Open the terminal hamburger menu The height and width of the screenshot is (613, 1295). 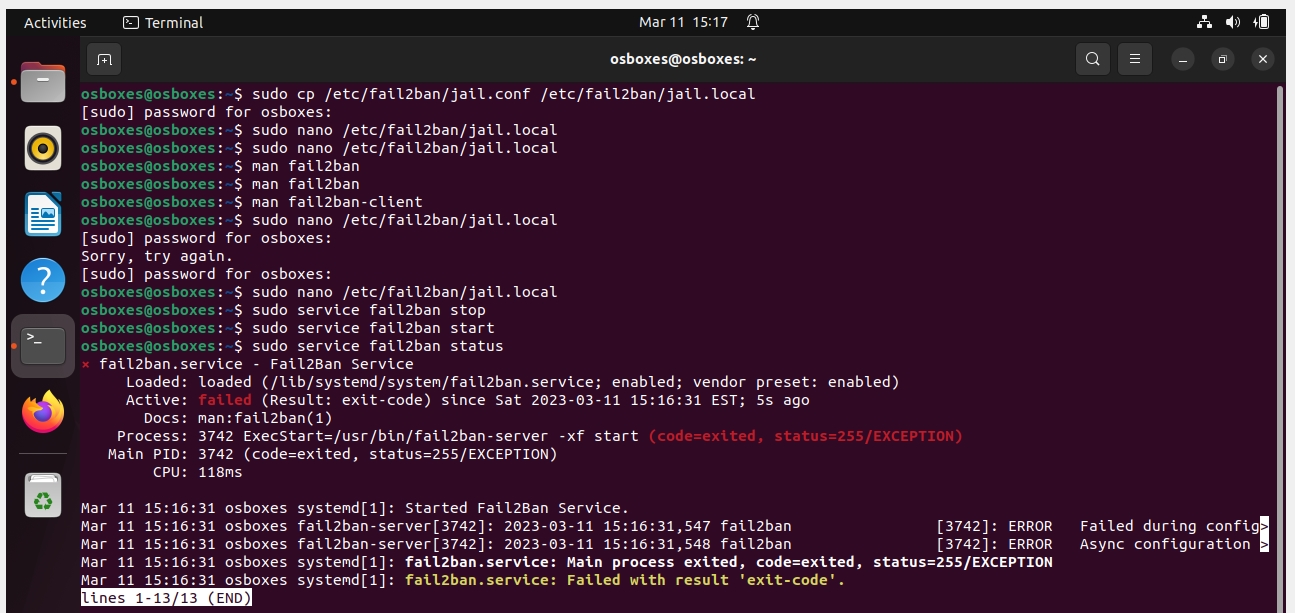coord(1134,59)
